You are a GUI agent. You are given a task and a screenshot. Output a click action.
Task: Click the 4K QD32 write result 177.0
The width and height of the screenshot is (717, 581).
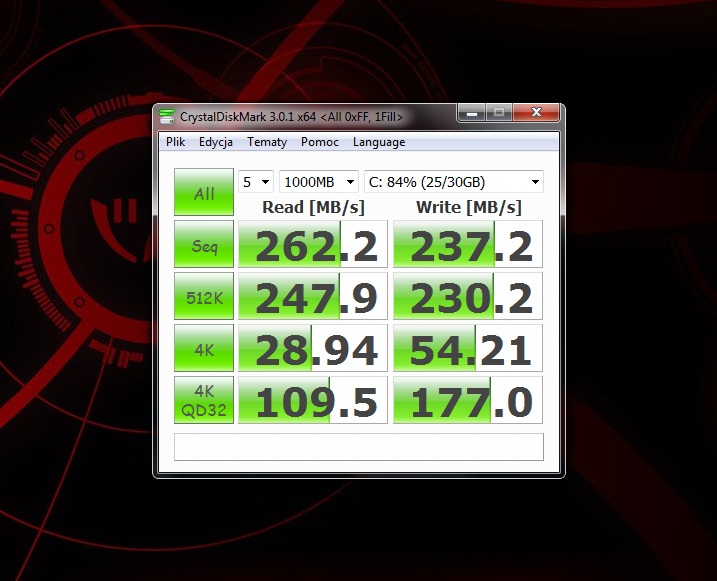[468, 400]
